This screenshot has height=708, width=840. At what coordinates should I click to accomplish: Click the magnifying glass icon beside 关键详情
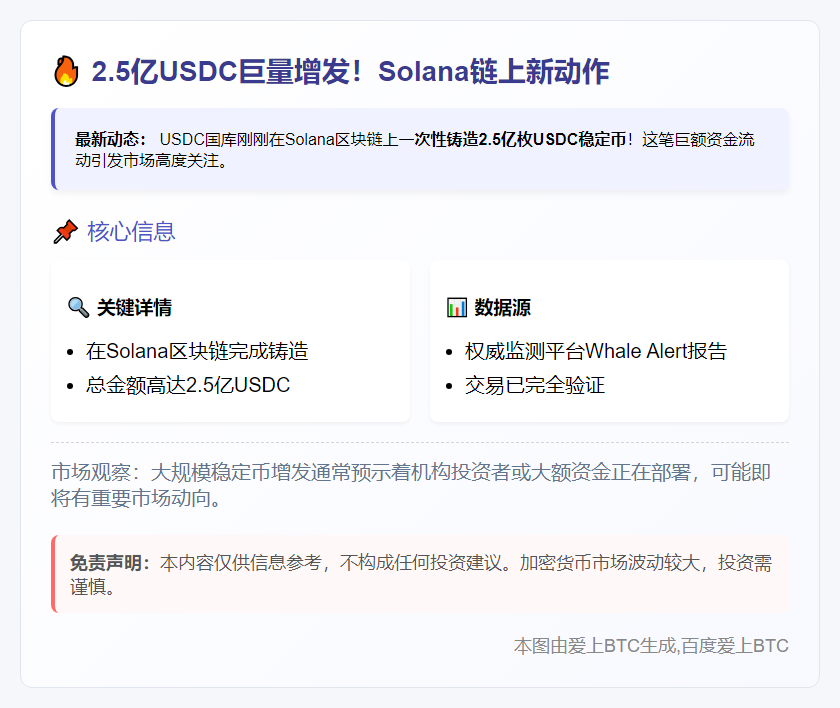pyautogui.click(x=78, y=307)
